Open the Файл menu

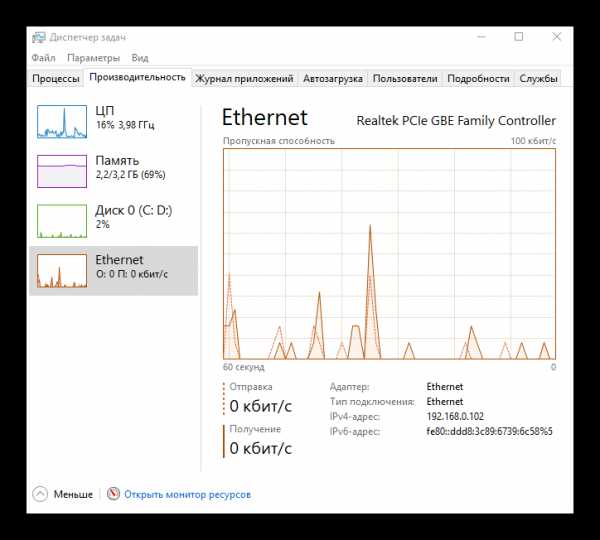point(43,58)
